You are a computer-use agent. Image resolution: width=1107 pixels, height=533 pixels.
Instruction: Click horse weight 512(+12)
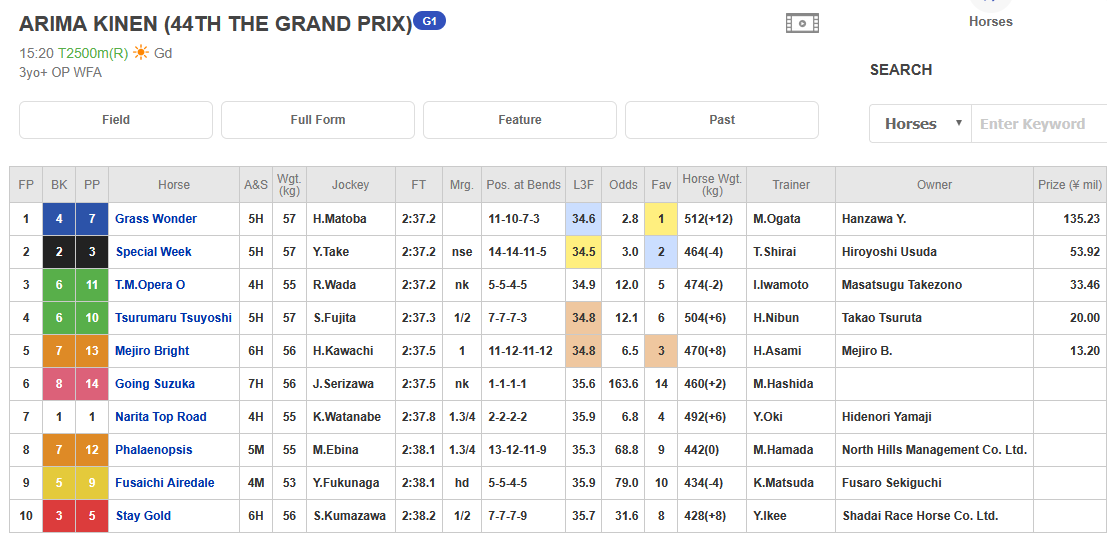[x=711, y=219]
